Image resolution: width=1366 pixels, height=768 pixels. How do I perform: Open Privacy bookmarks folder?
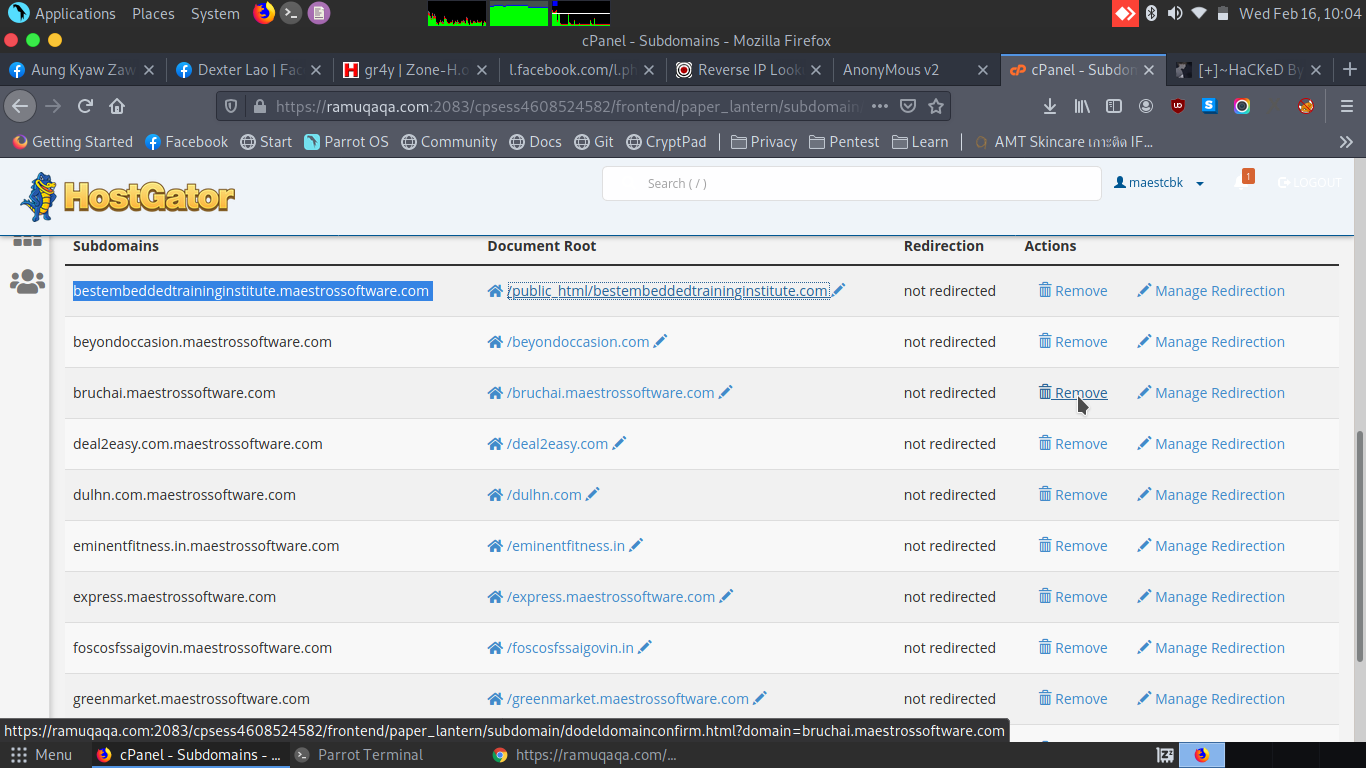point(764,142)
